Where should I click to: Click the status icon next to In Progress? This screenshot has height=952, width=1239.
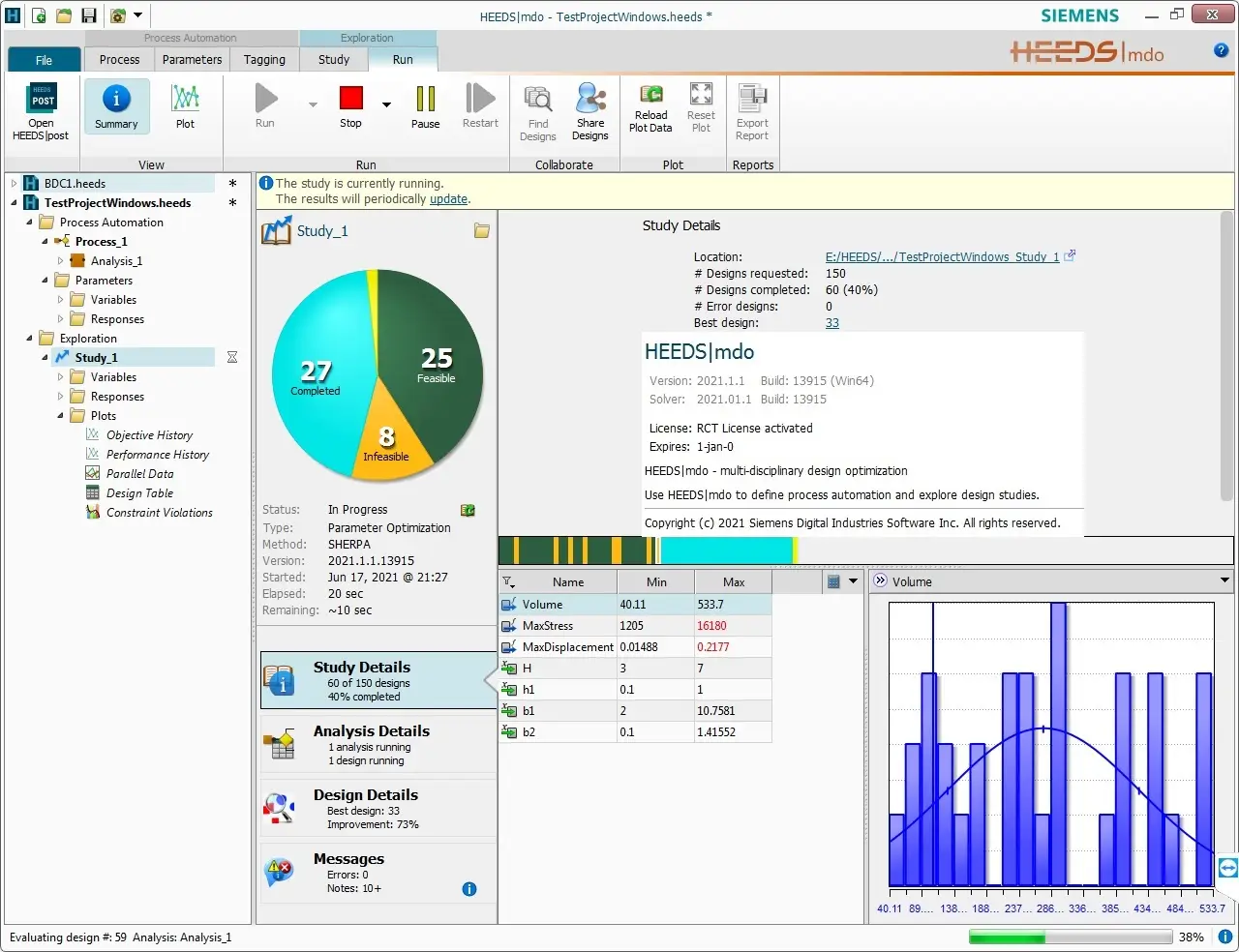pyautogui.click(x=468, y=510)
